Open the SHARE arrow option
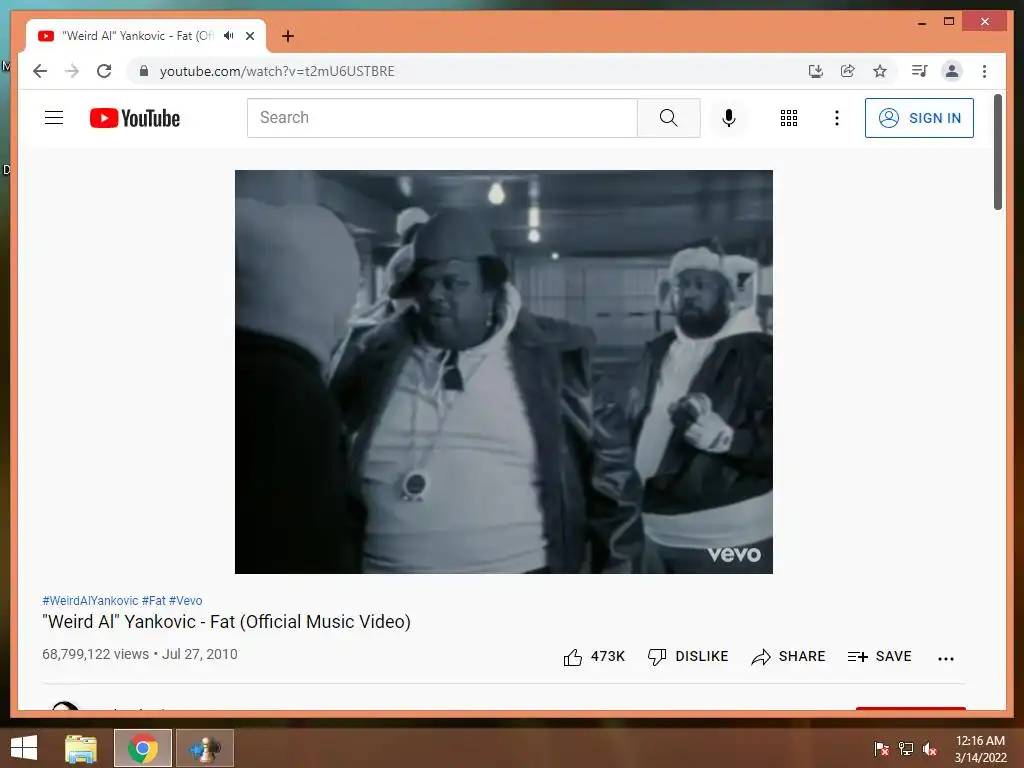The height and width of the screenshot is (768, 1024). tap(788, 657)
